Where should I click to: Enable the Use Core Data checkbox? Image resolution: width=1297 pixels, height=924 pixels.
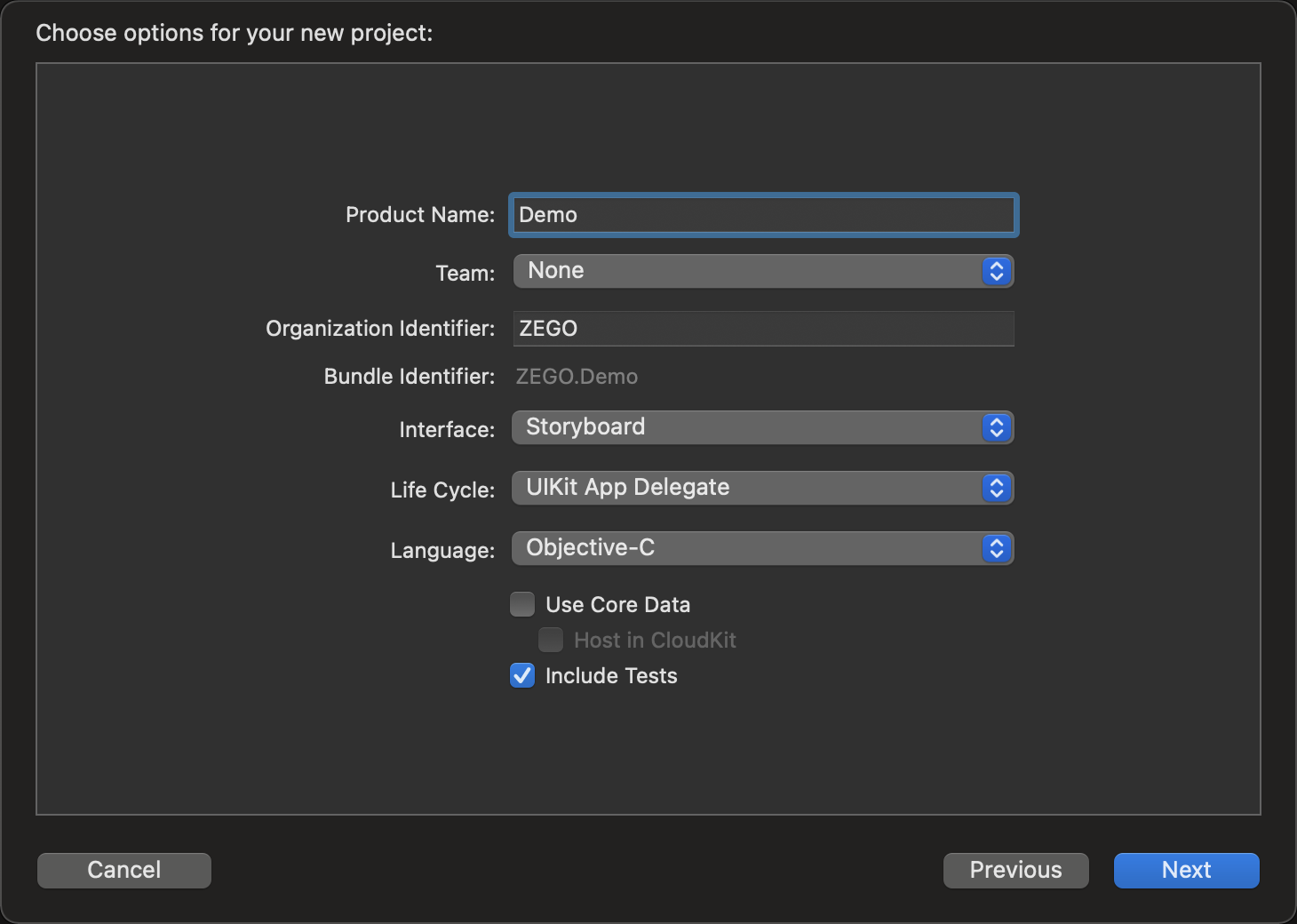click(x=522, y=604)
